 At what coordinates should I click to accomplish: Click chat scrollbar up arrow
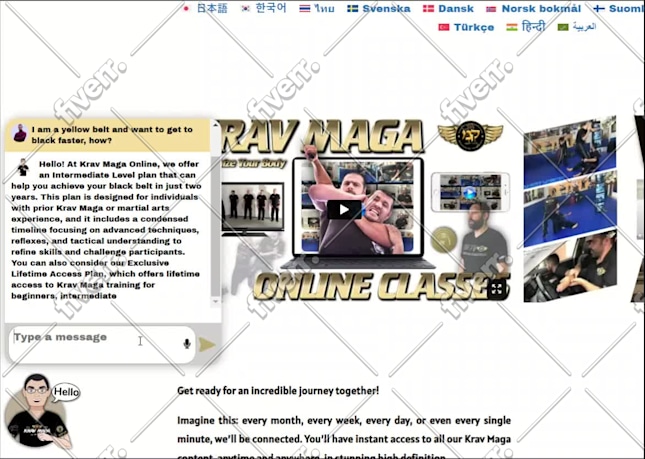coord(216,124)
